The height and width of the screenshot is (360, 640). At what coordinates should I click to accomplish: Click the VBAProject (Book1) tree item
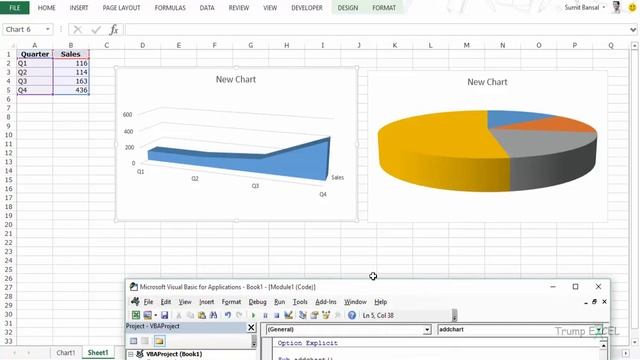pyautogui.click(x=174, y=354)
